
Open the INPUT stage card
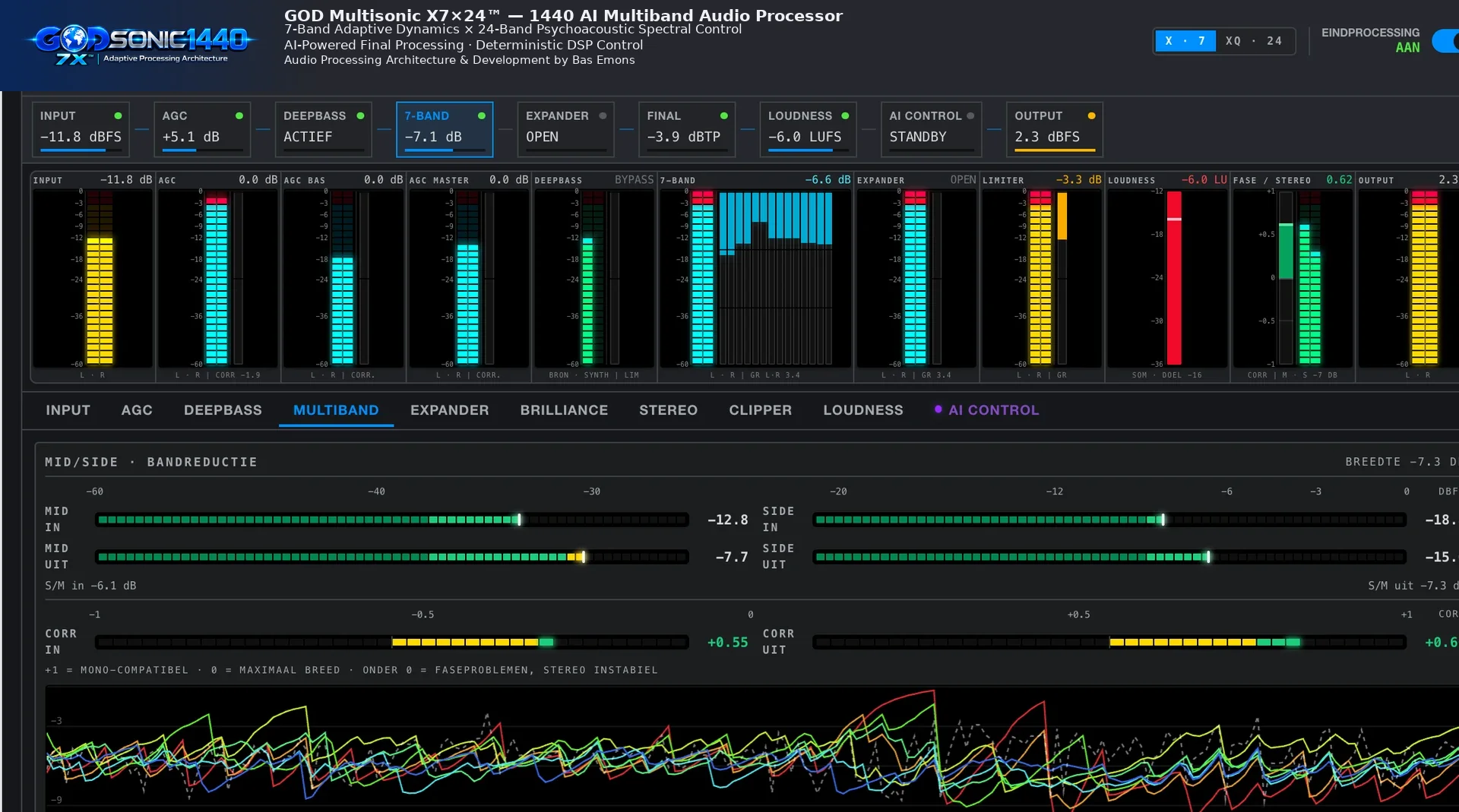(81, 129)
